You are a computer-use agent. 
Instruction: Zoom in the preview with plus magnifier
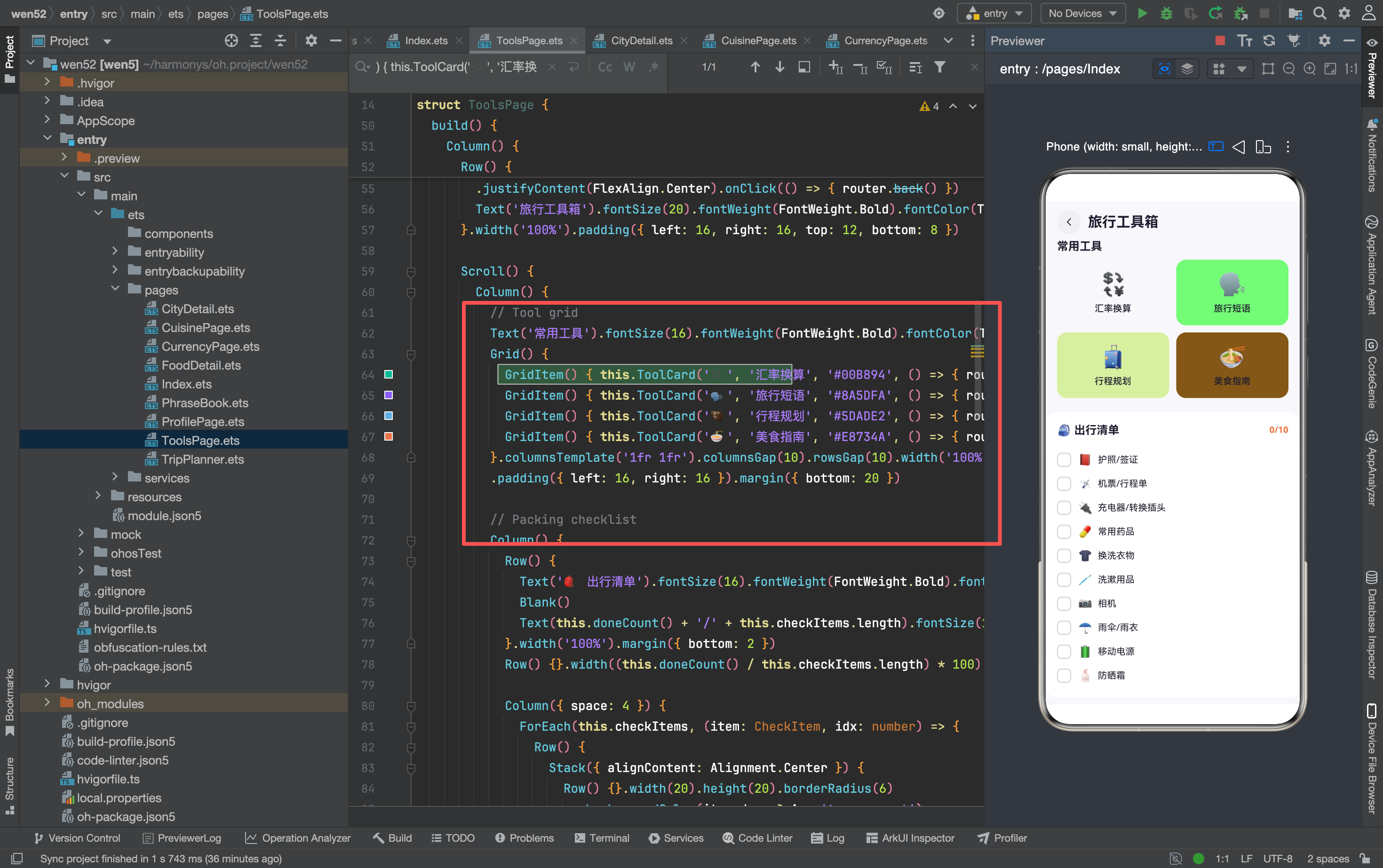[1309, 69]
